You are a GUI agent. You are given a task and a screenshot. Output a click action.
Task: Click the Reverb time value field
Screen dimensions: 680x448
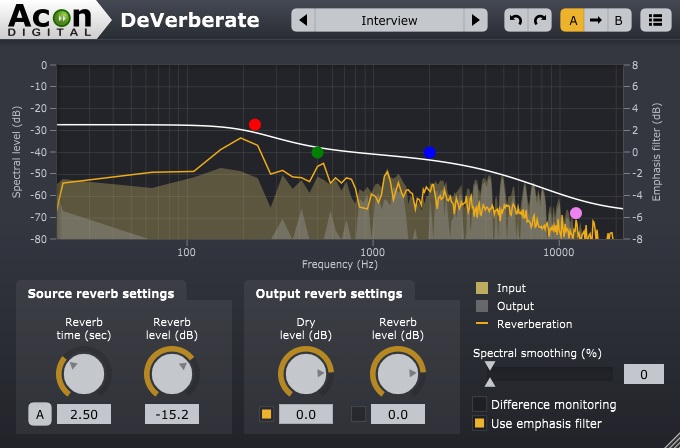(x=84, y=414)
